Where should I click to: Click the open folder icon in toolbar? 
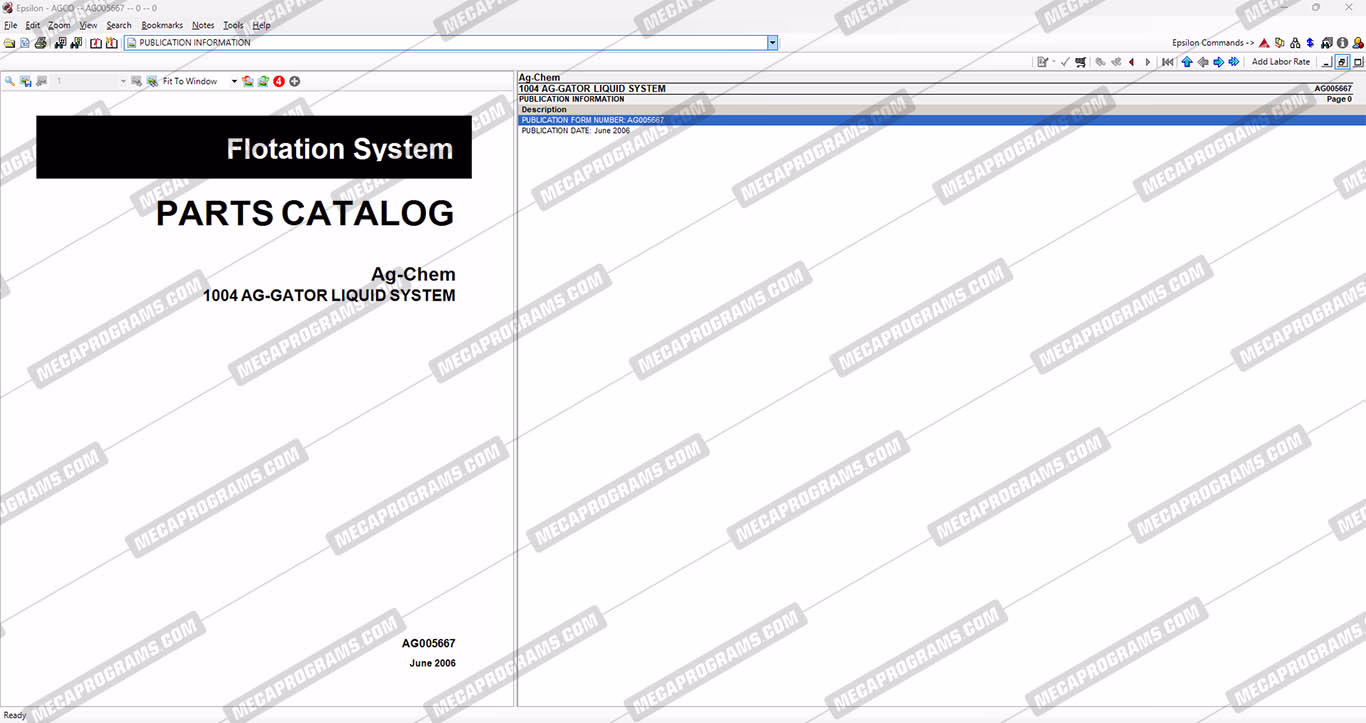9,43
